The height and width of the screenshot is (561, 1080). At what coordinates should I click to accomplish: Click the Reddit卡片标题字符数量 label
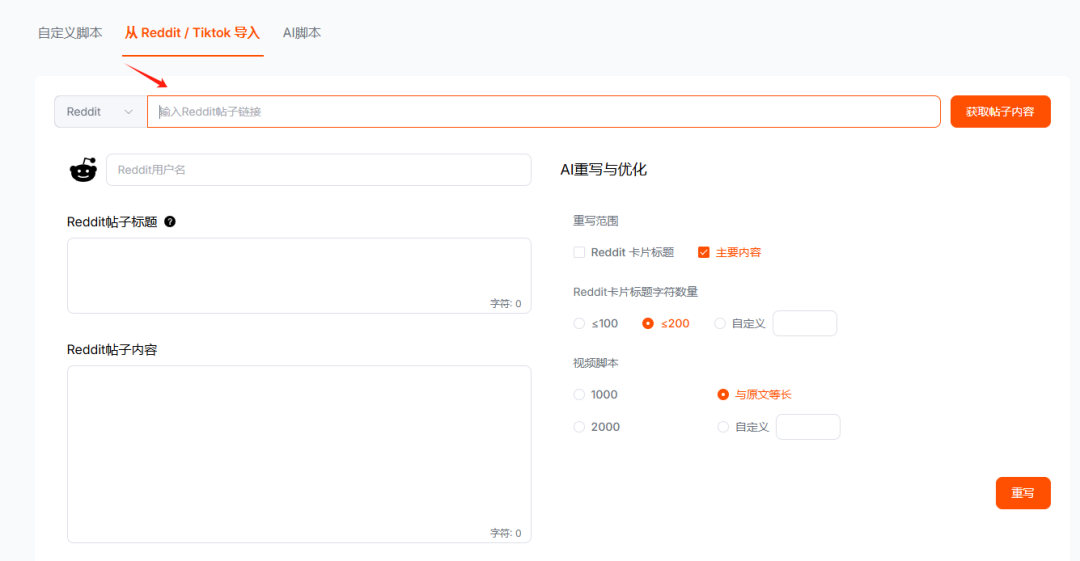635,292
